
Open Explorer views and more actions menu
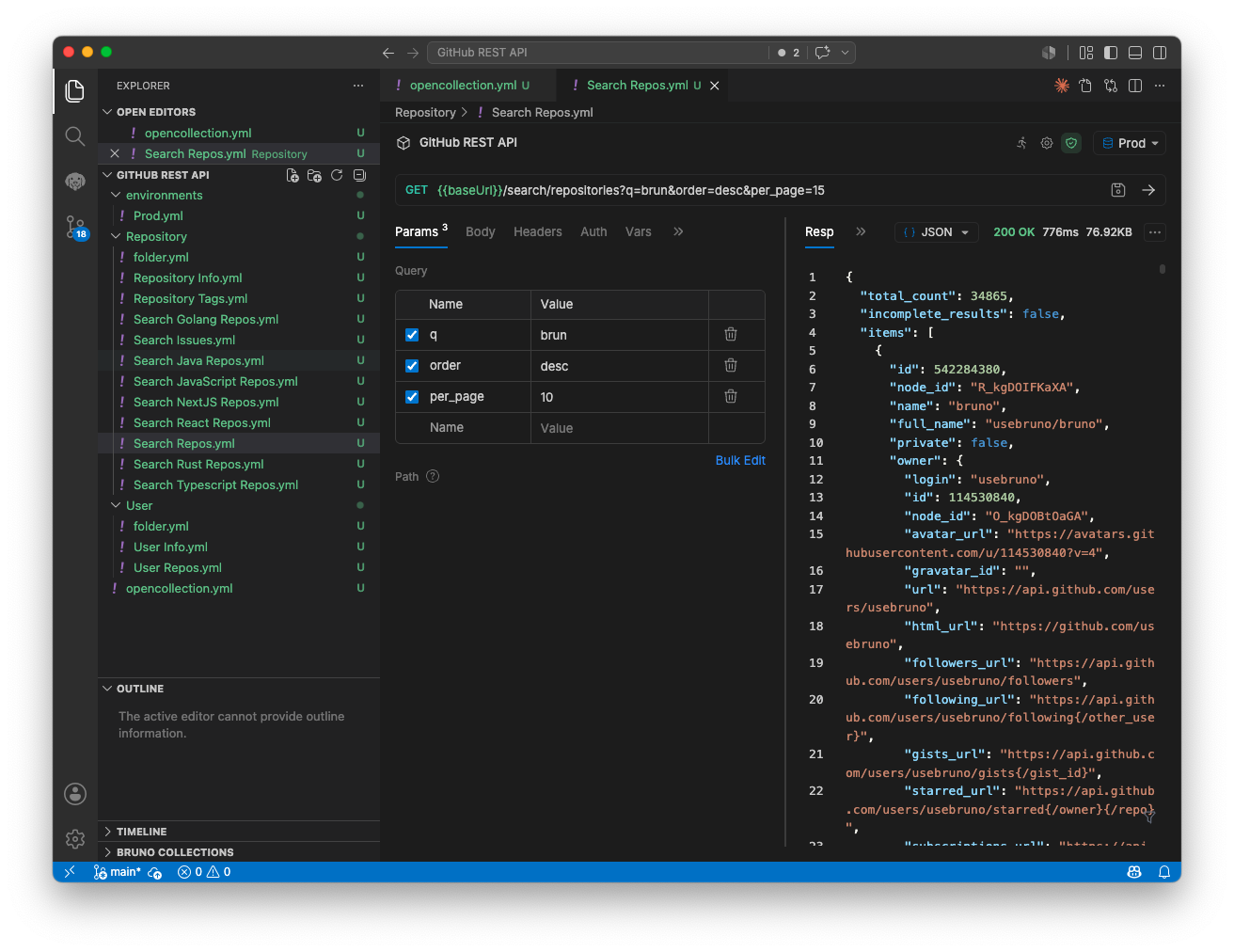[358, 86]
